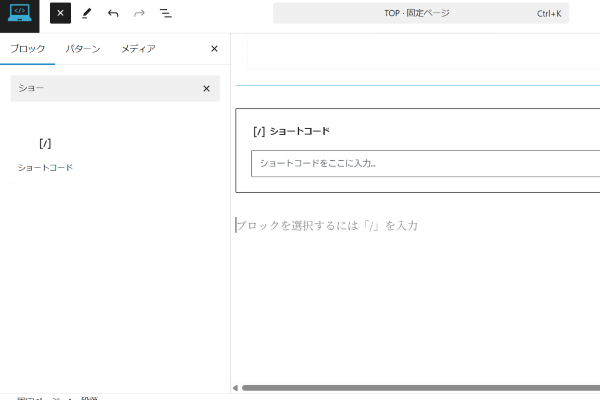Click the Ctrl+K shortcut hint
This screenshot has width=600, height=400.
point(549,14)
